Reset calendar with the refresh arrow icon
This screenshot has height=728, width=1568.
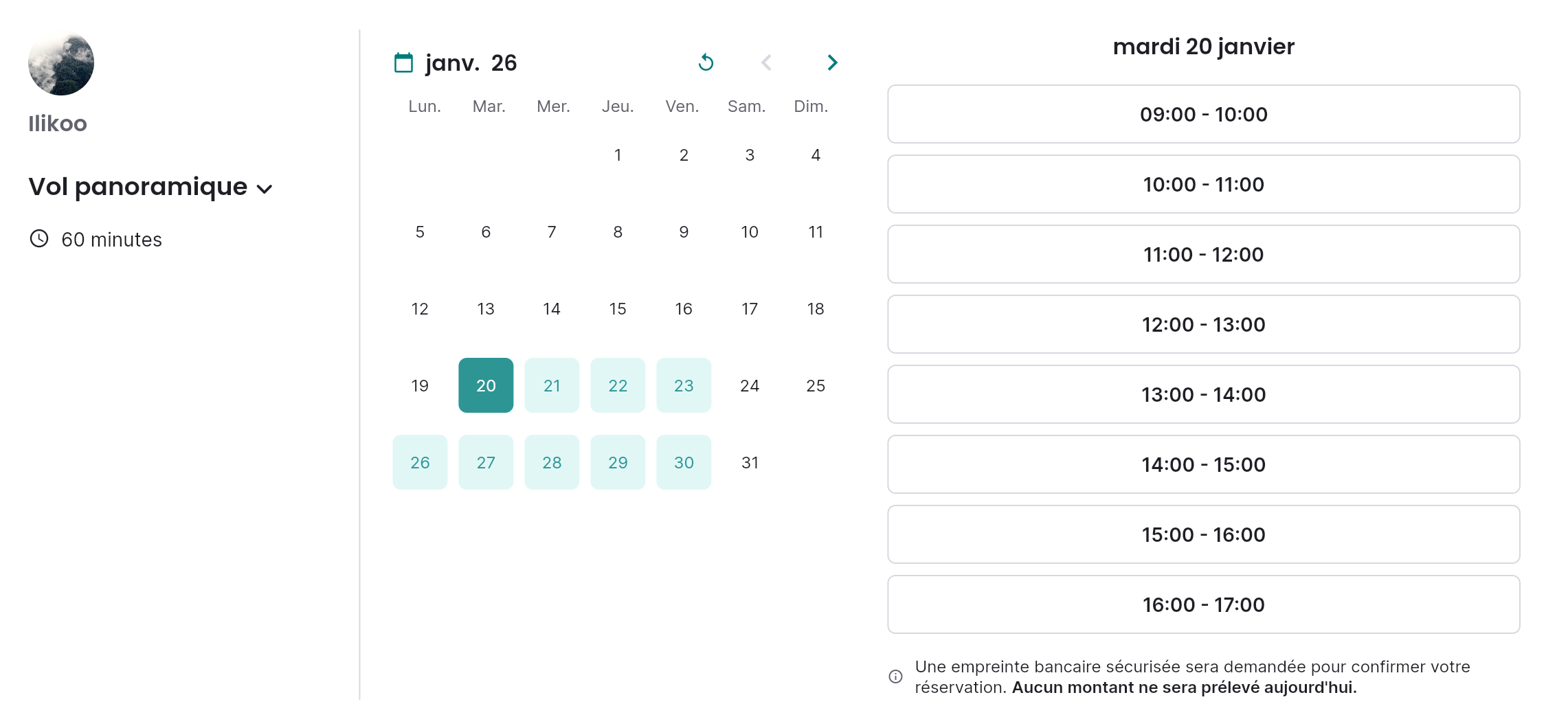[x=706, y=62]
